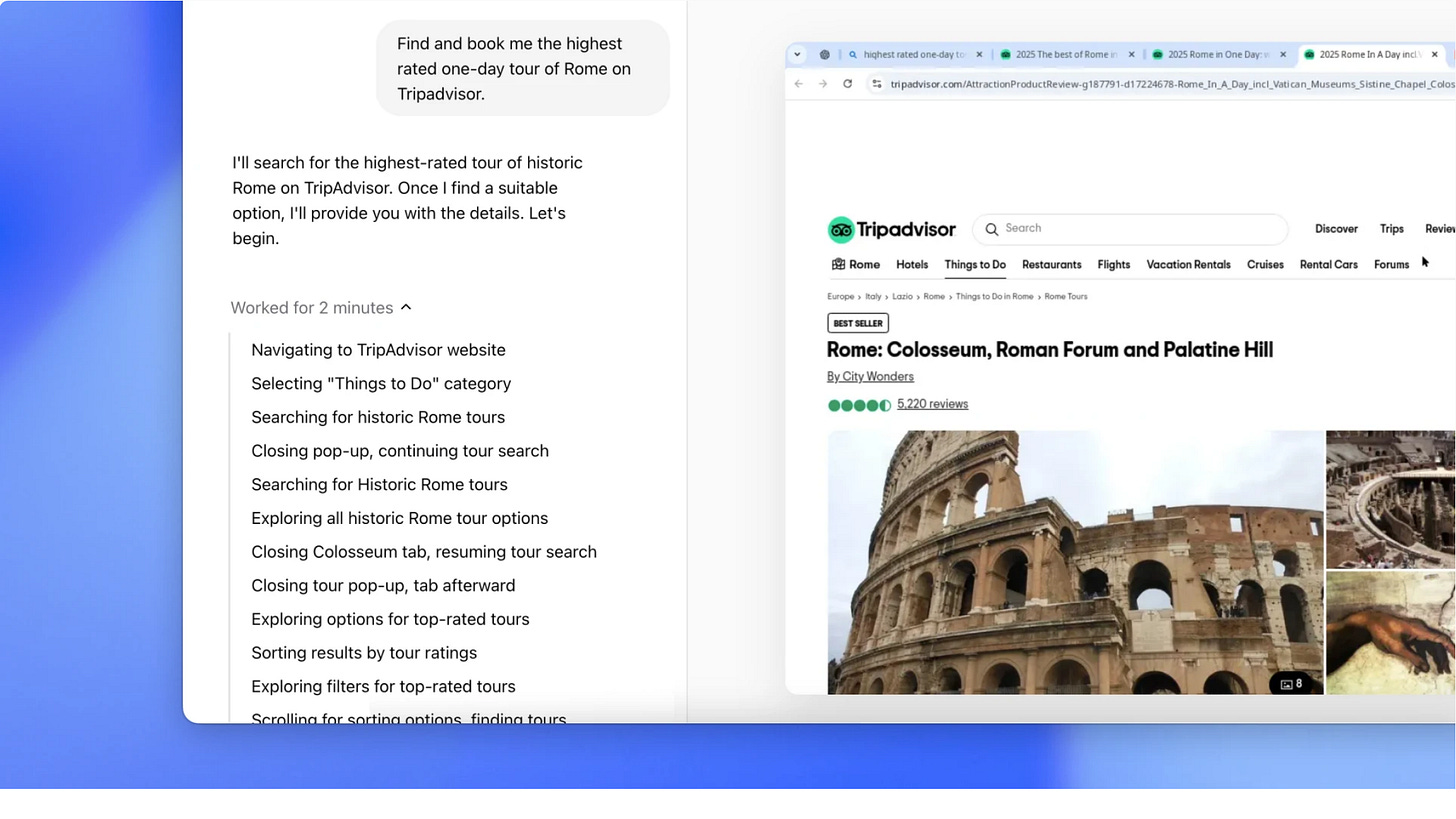
Task: Click the user prompt message bubble
Action: coord(523,69)
